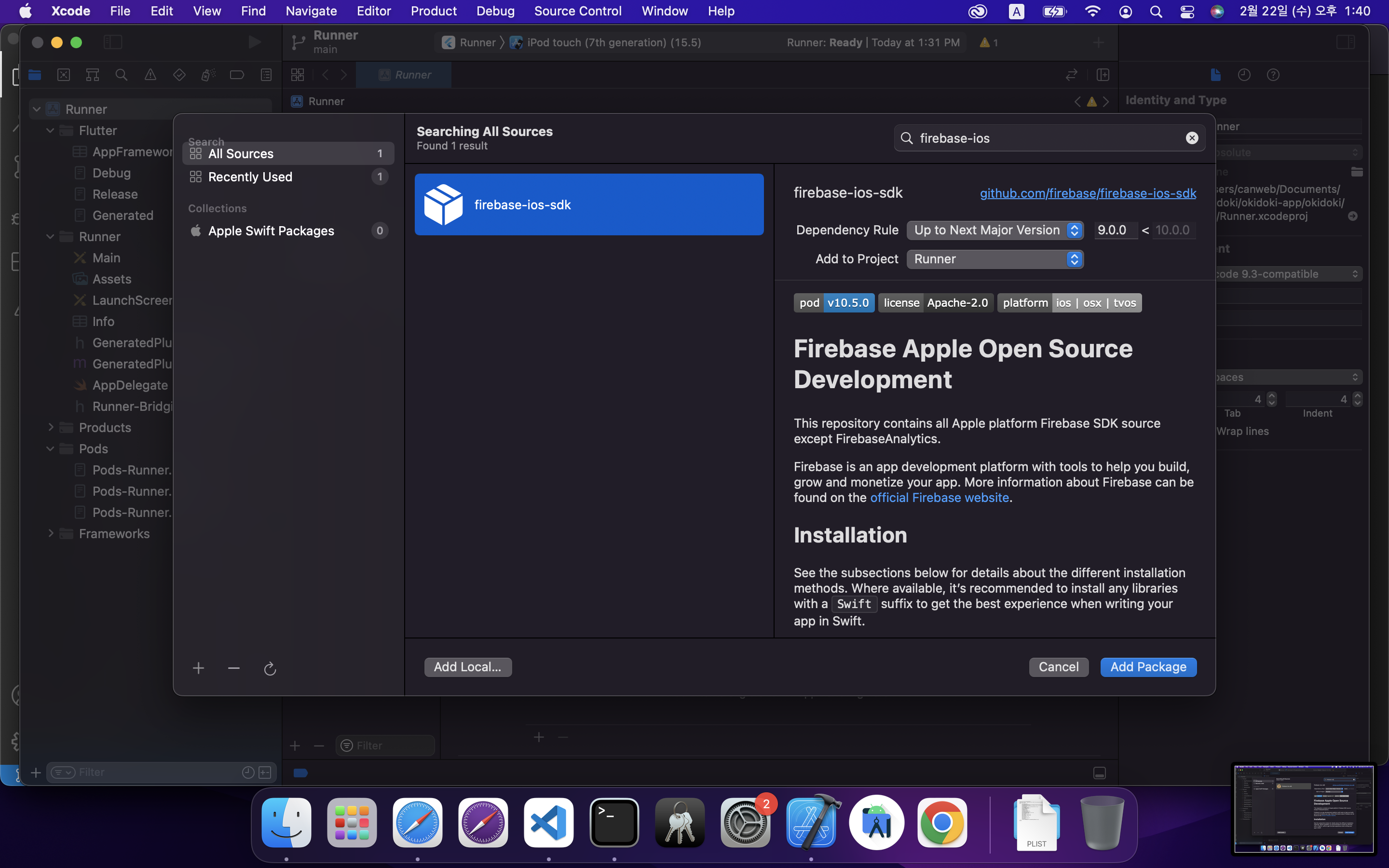Open the Product menu

coord(434,11)
